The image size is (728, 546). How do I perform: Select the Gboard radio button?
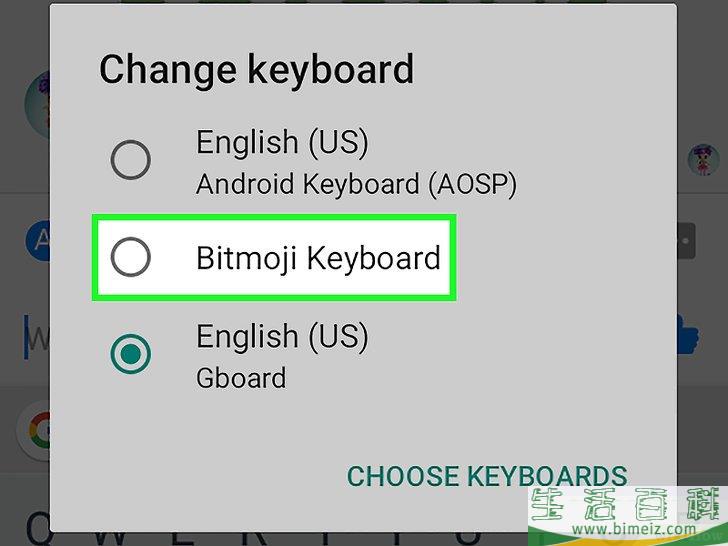pyautogui.click(x=130, y=354)
